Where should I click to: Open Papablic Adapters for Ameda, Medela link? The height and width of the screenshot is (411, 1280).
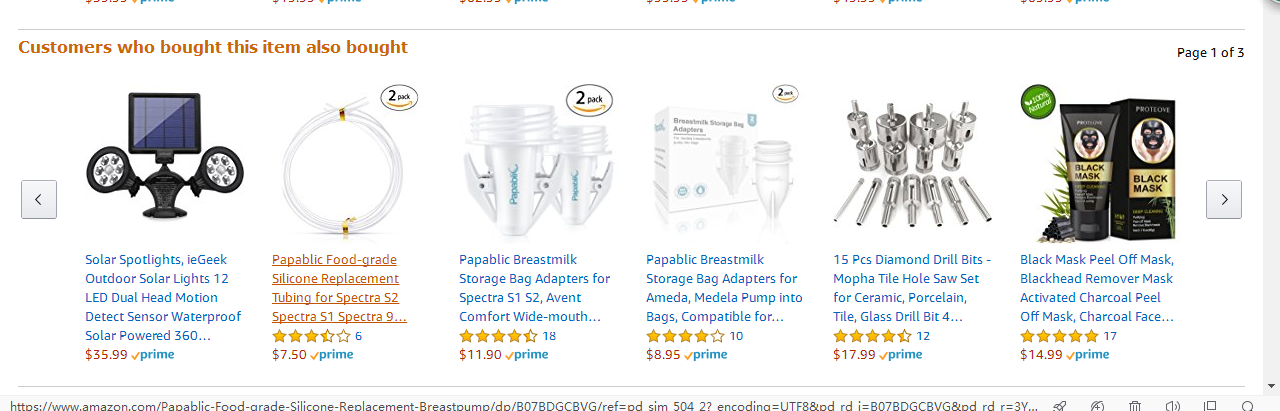click(x=724, y=288)
